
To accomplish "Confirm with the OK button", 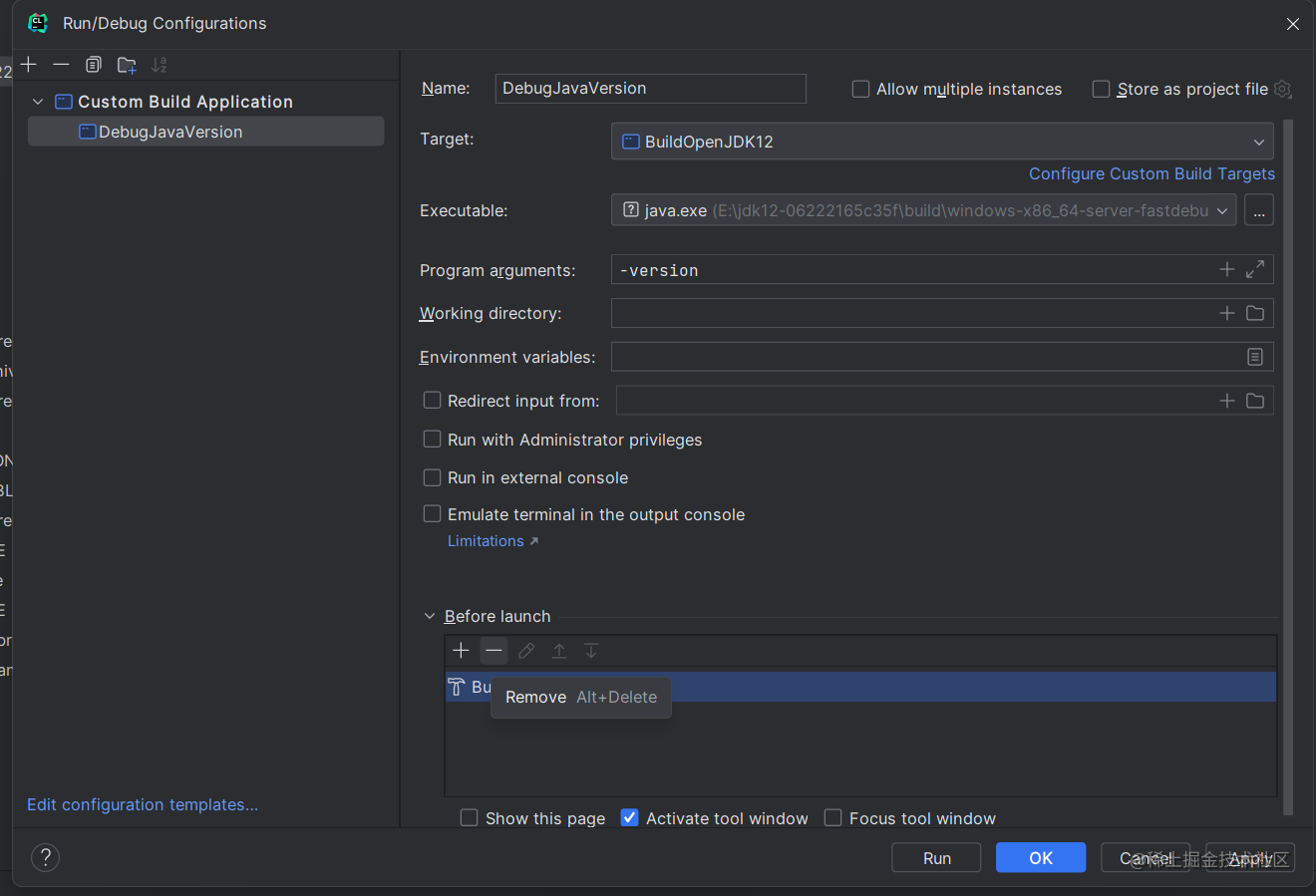I will 1041,857.
